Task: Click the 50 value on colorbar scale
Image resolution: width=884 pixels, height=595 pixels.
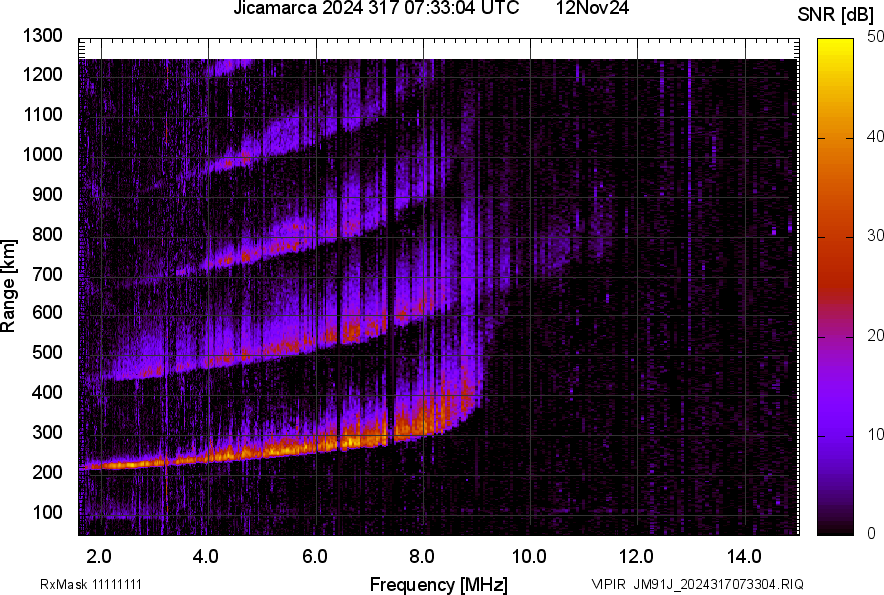Action: [875, 37]
